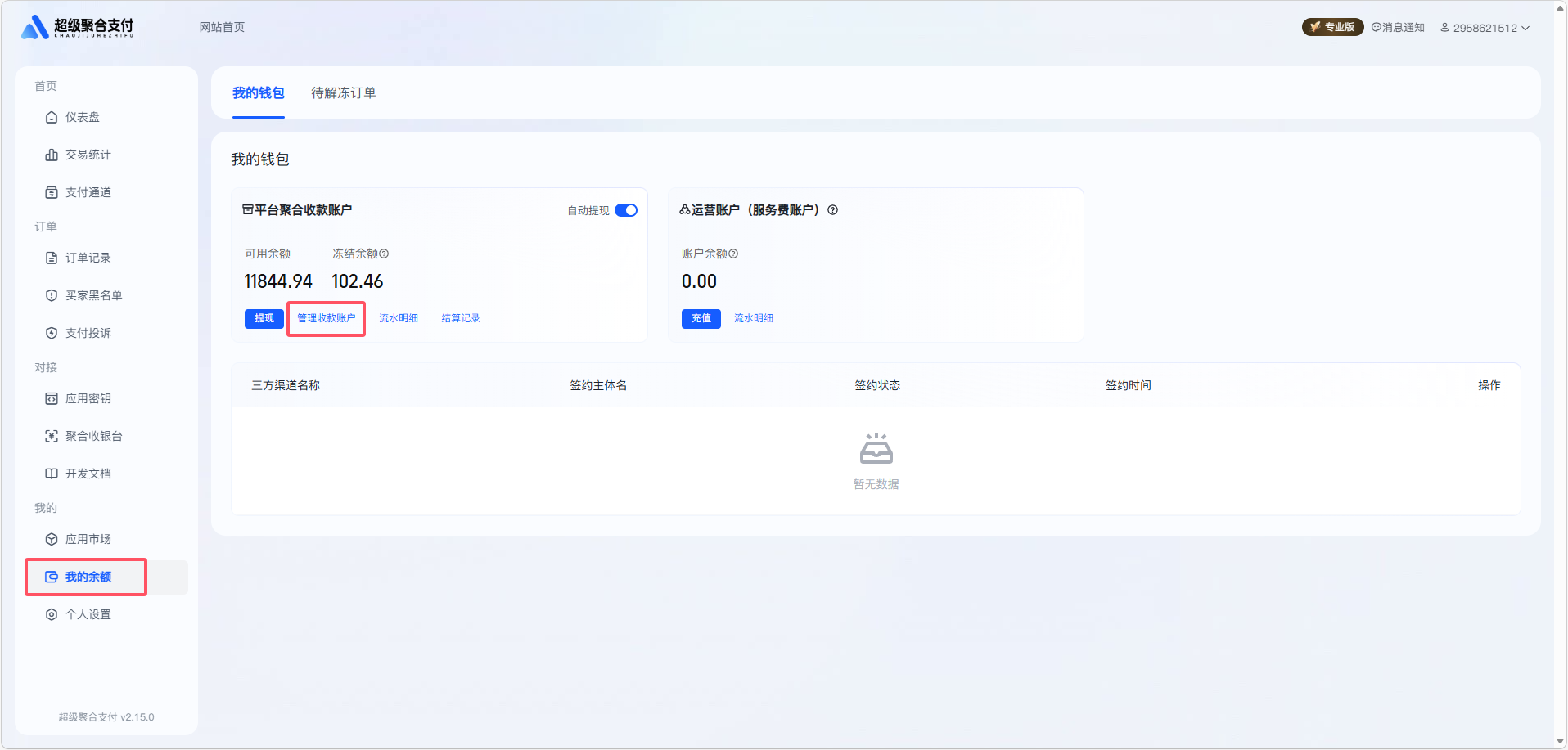
Task: Open 消息通知 in top bar
Action: pyautogui.click(x=1398, y=27)
